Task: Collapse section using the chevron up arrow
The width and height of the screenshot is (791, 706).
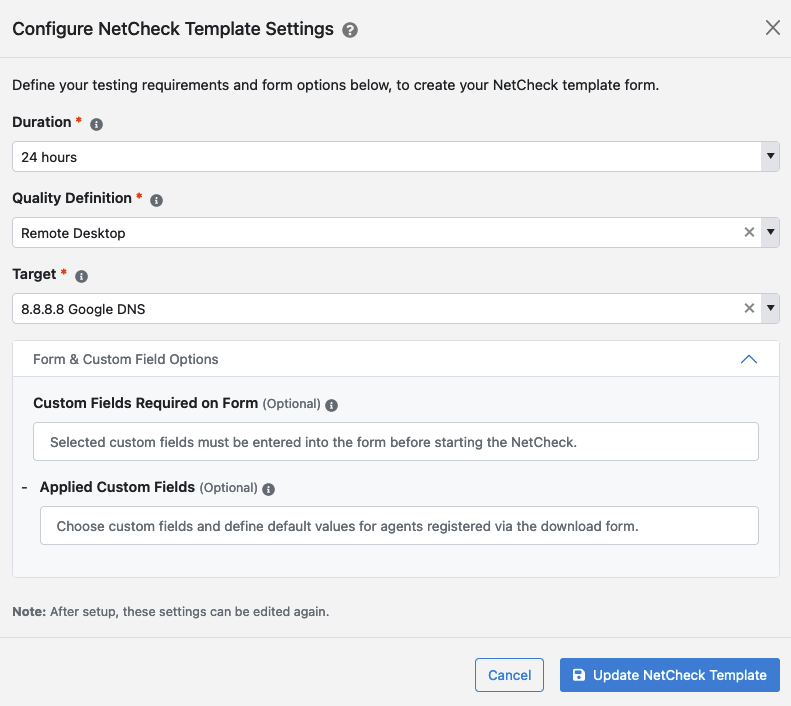Action: [748, 359]
